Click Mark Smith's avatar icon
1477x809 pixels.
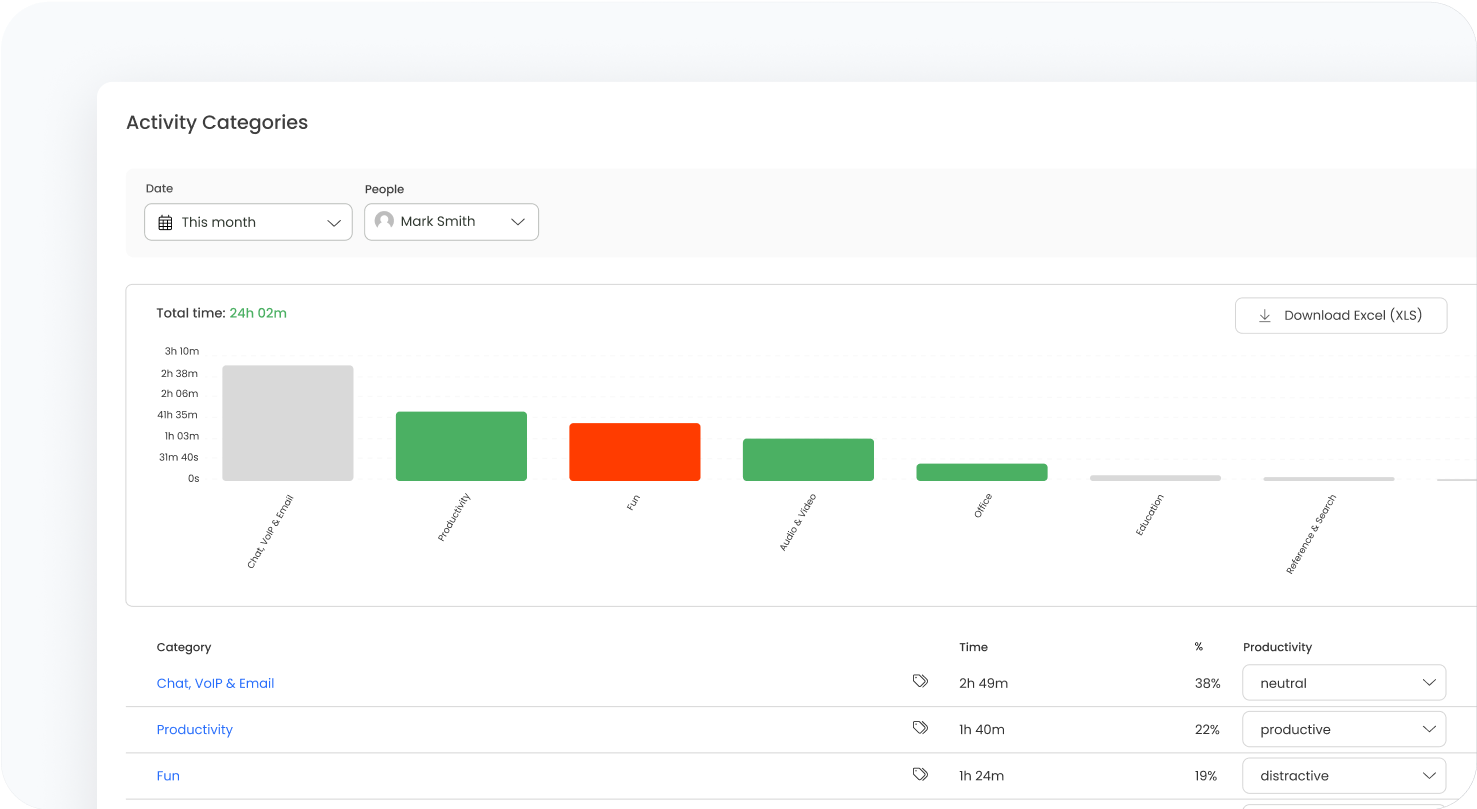click(384, 221)
